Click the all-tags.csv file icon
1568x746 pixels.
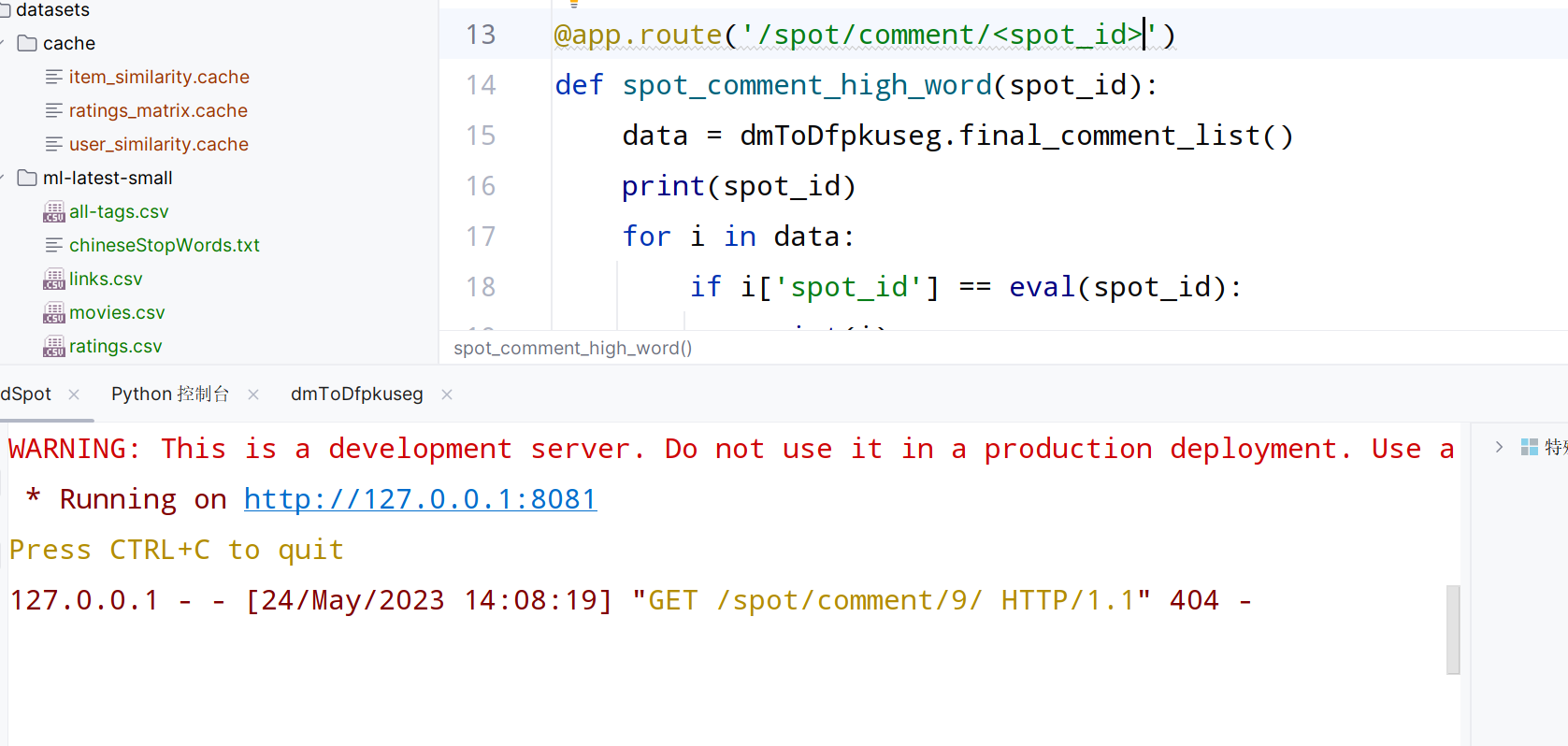point(54,212)
